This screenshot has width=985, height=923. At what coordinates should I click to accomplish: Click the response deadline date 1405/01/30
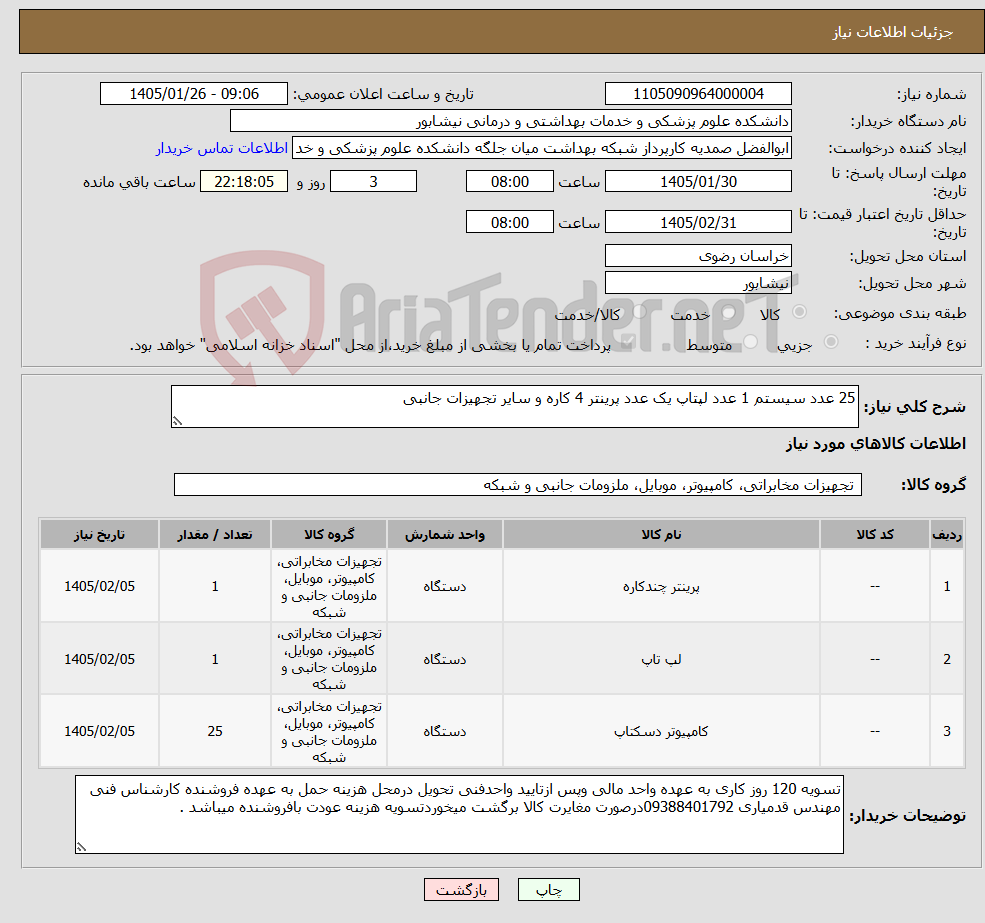[x=698, y=182]
